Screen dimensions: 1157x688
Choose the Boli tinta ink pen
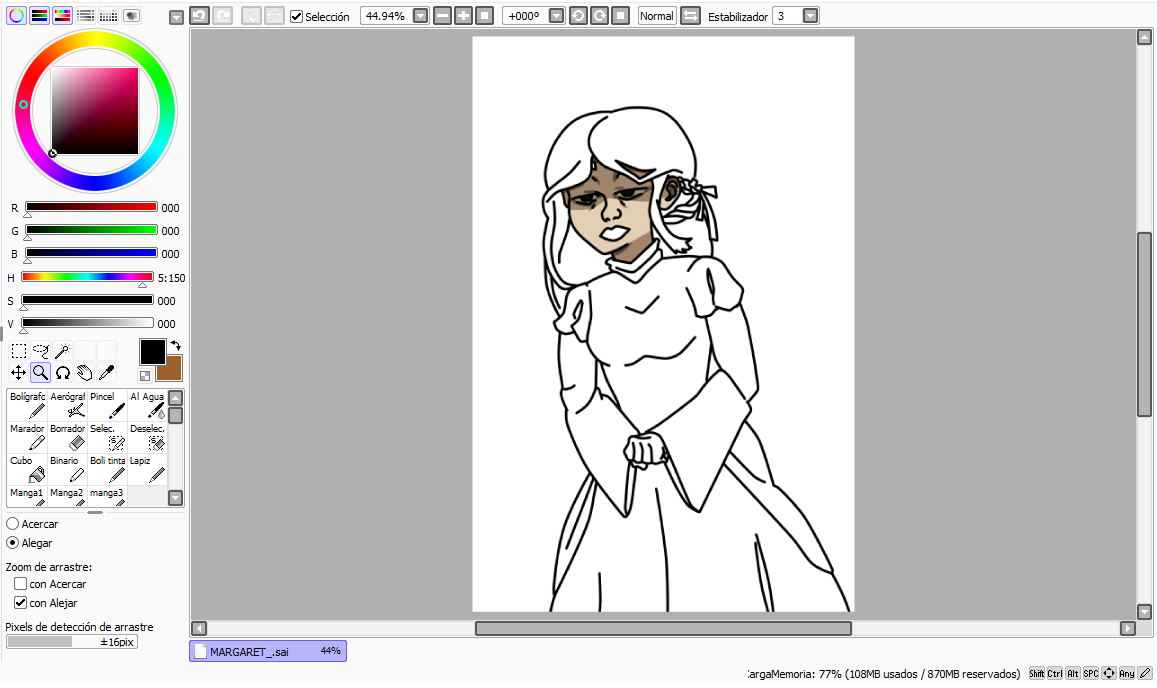[x=108, y=469]
